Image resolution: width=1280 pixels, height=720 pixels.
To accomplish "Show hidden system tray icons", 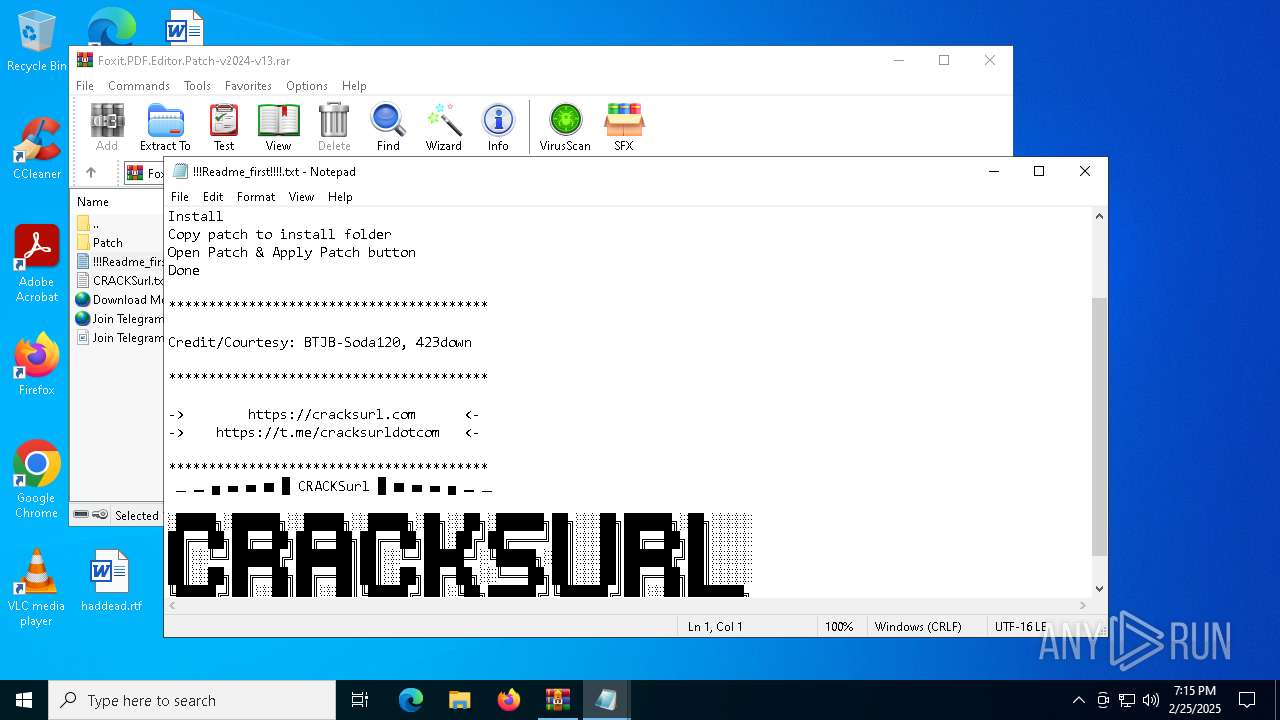I will coord(1078,700).
